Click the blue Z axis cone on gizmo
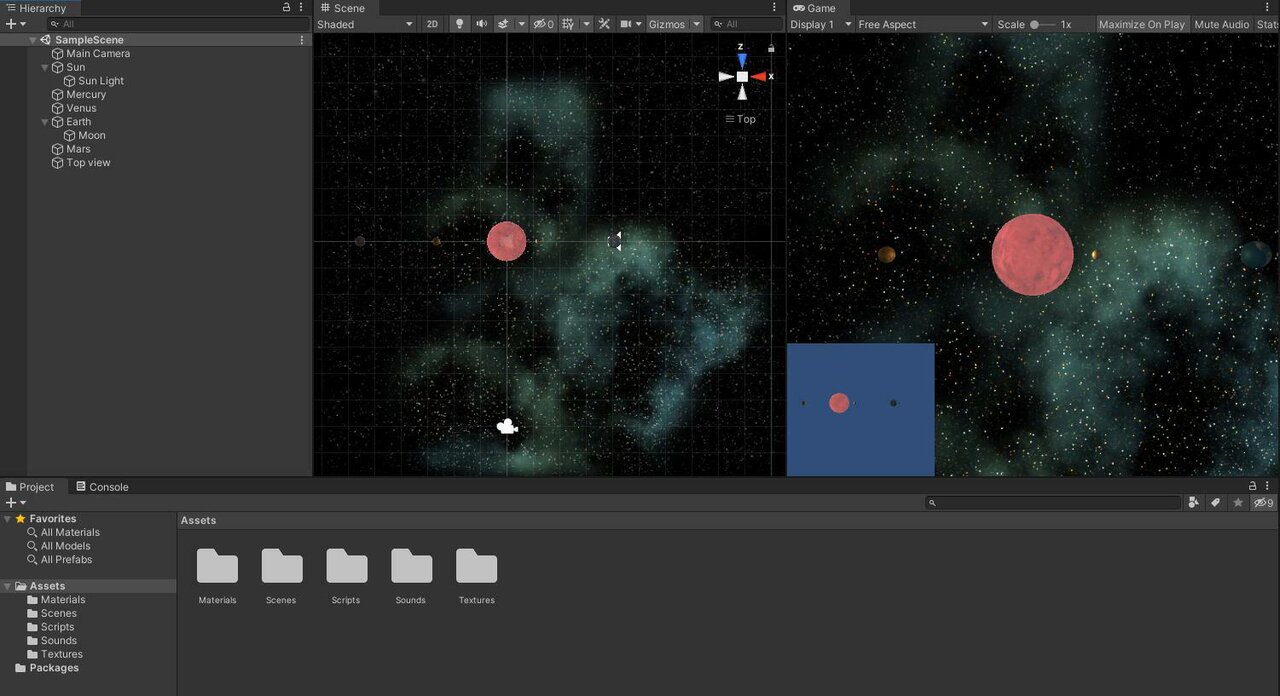Viewport: 1280px width, 696px height. (742, 60)
